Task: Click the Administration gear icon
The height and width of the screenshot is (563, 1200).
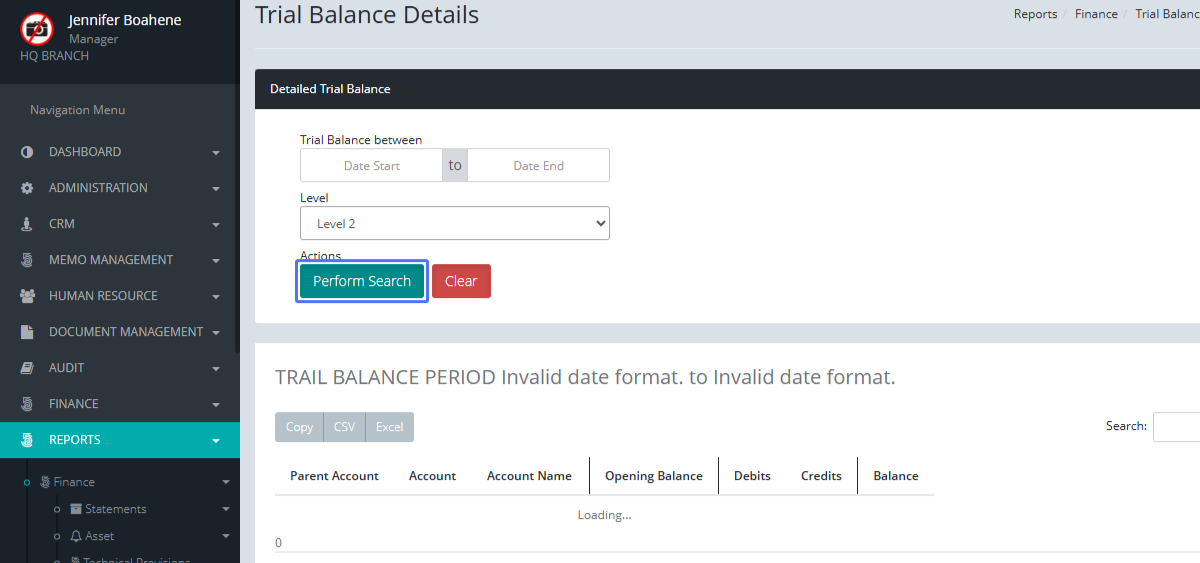Action: 27,188
